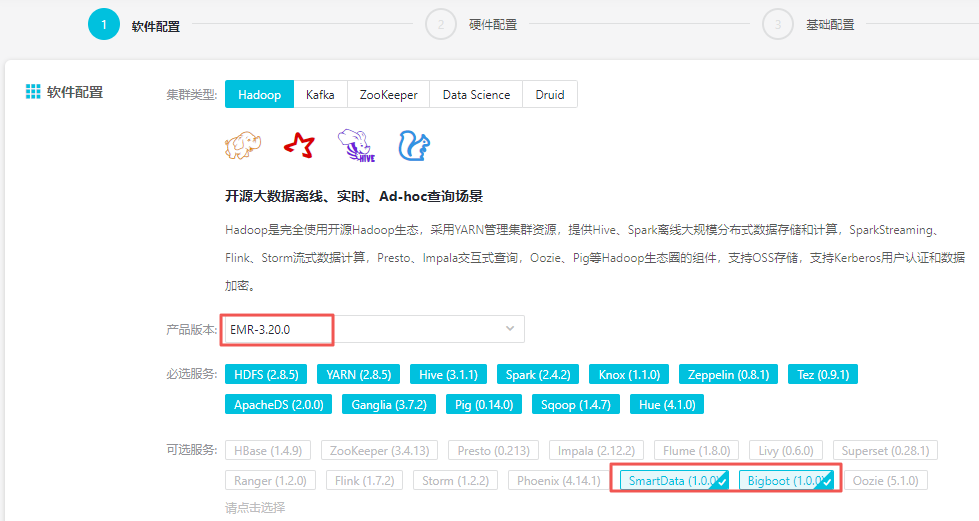Select the Data Science cluster type tab
Image resolution: width=979 pixels, height=521 pixels.
[x=476, y=94]
